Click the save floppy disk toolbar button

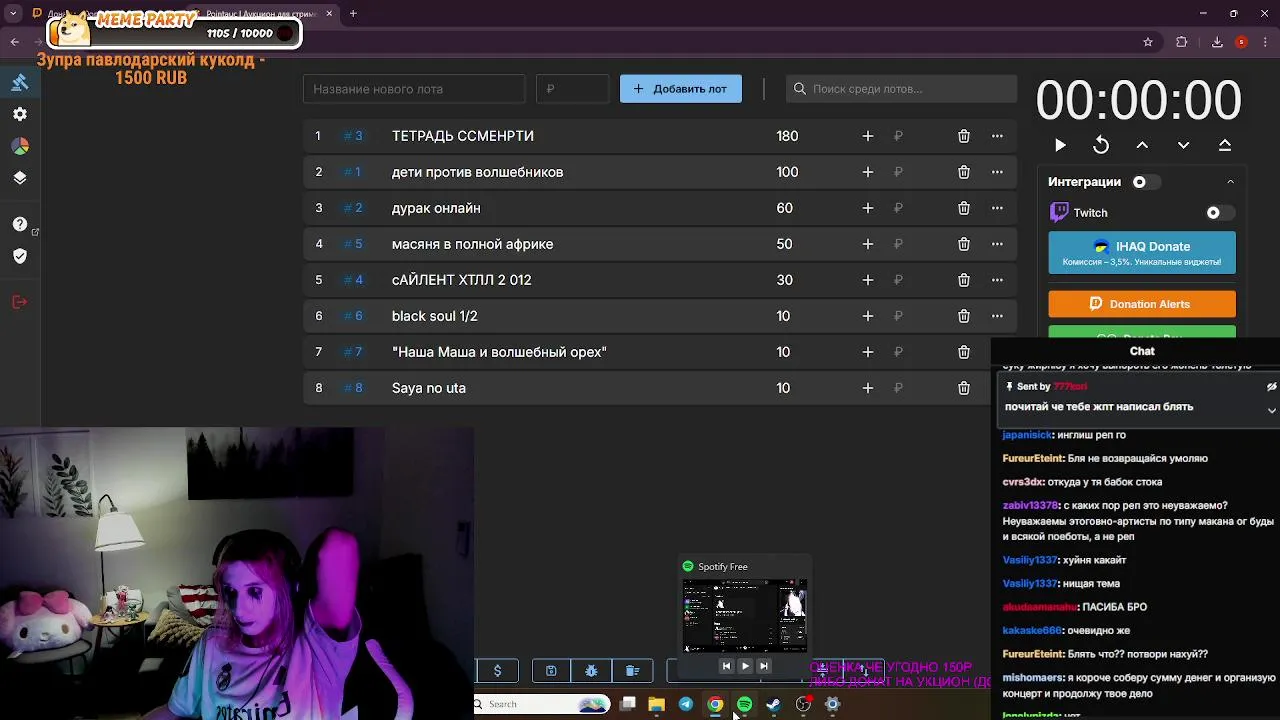[x=551, y=671]
